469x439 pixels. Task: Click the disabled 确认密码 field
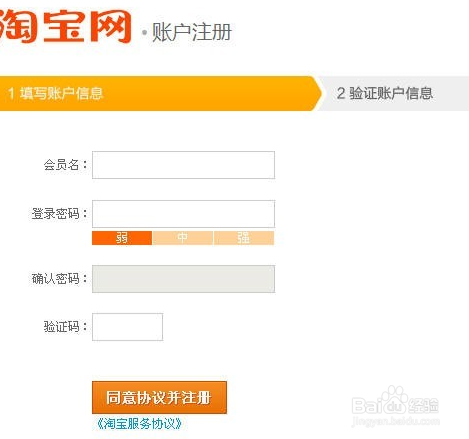pos(183,279)
